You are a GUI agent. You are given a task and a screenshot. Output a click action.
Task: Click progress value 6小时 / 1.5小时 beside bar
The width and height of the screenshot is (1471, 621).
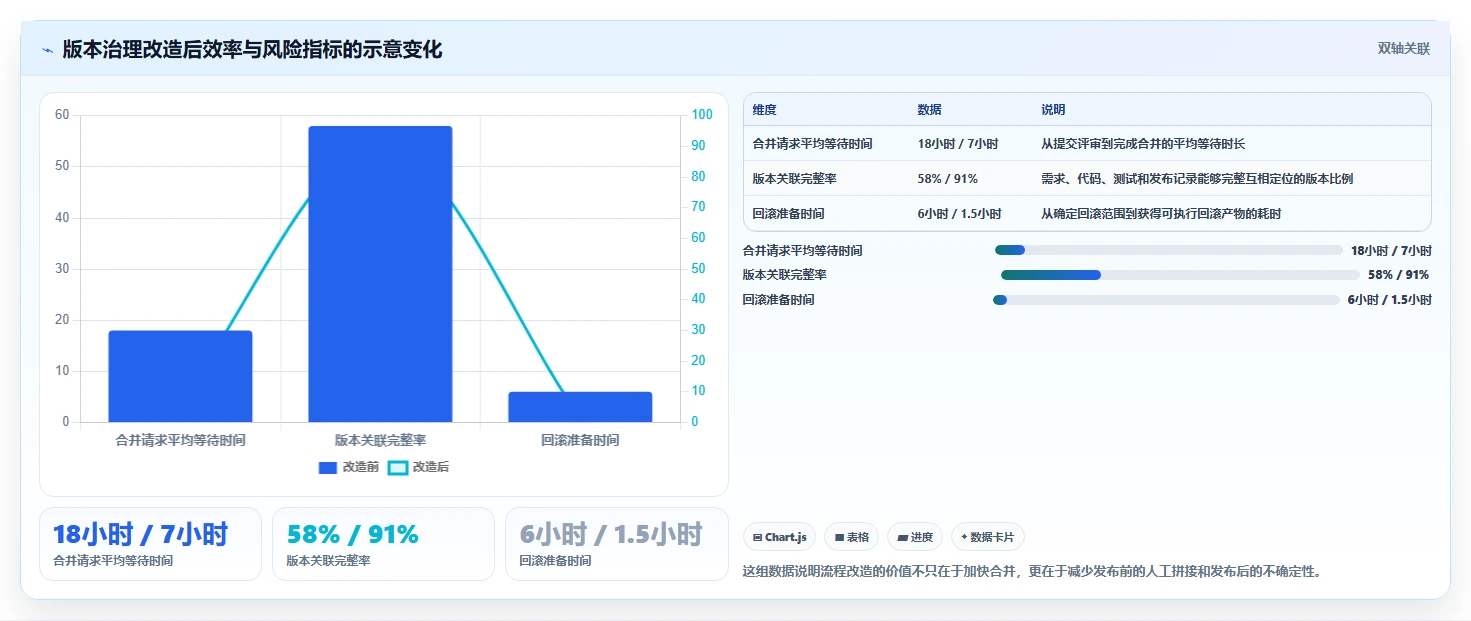tap(1389, 300)
